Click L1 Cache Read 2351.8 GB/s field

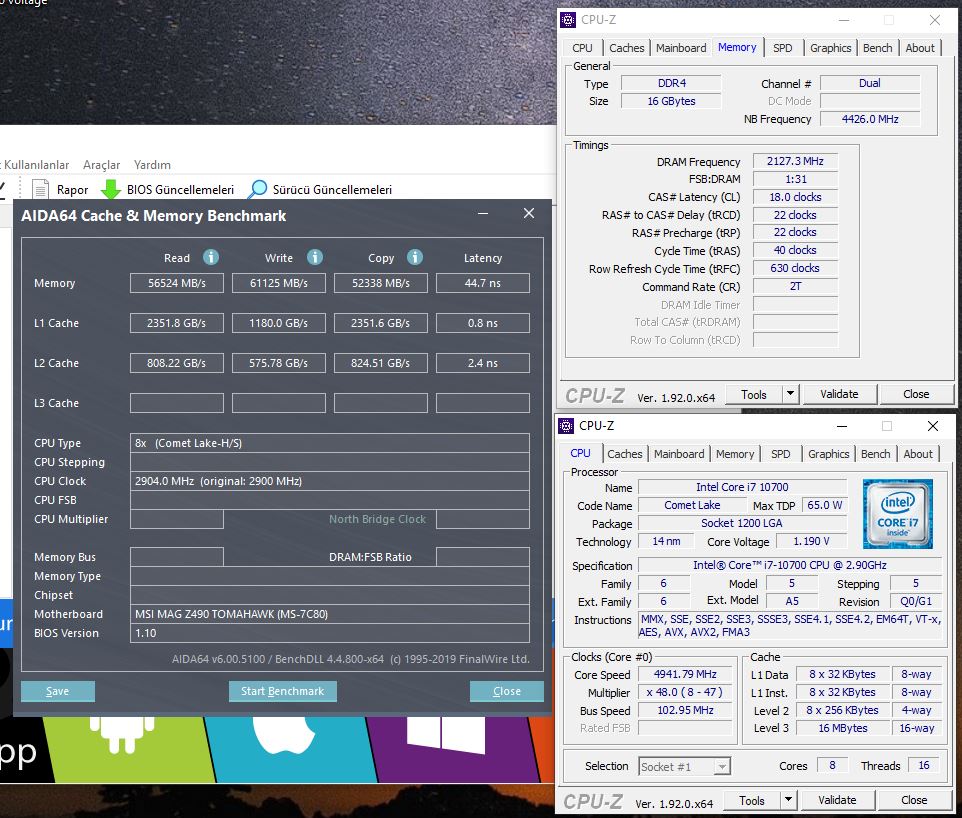coord(177,323)
